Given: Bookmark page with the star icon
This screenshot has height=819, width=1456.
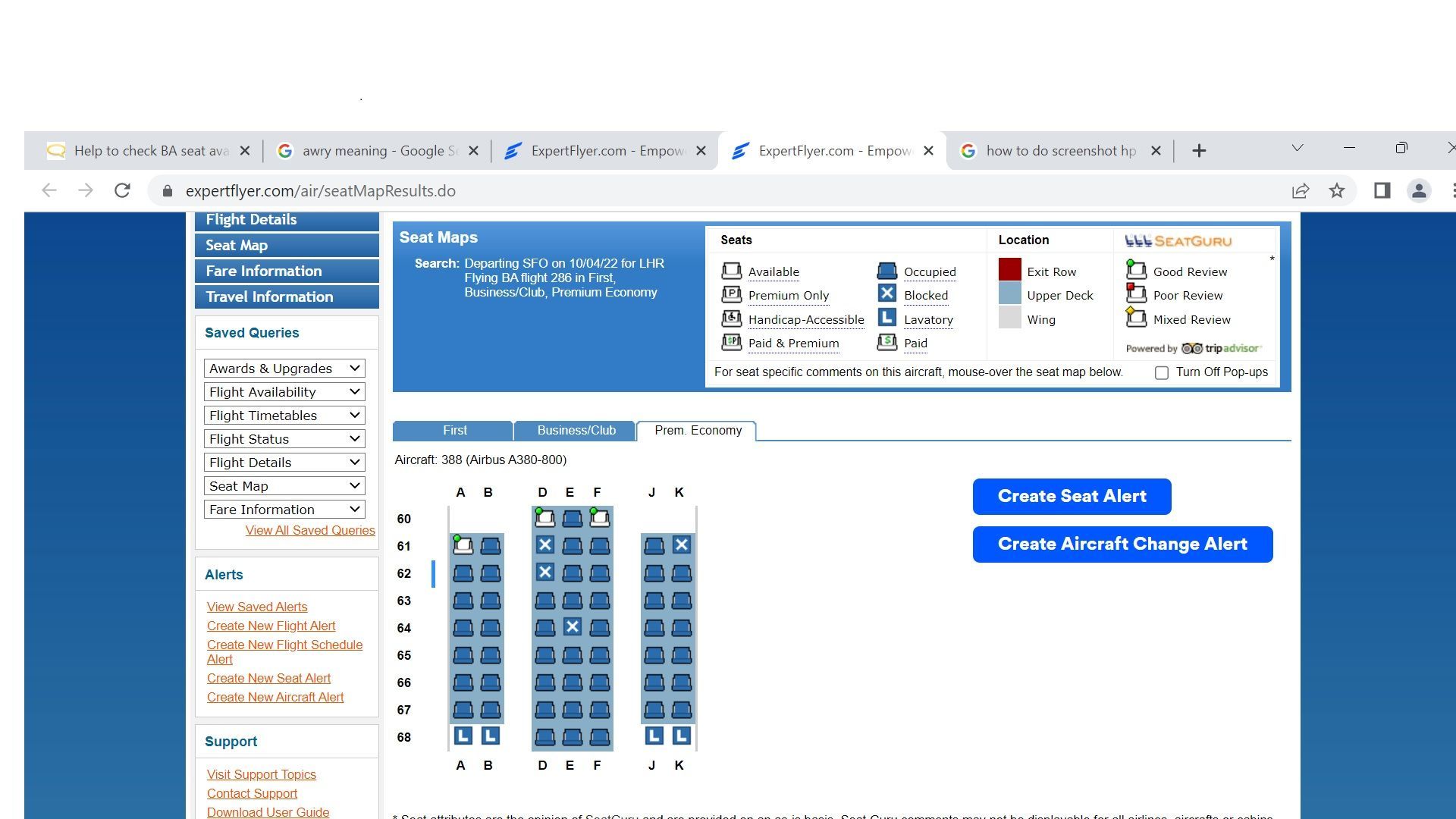Looking at the screenshot, I should coord(1337,191).
